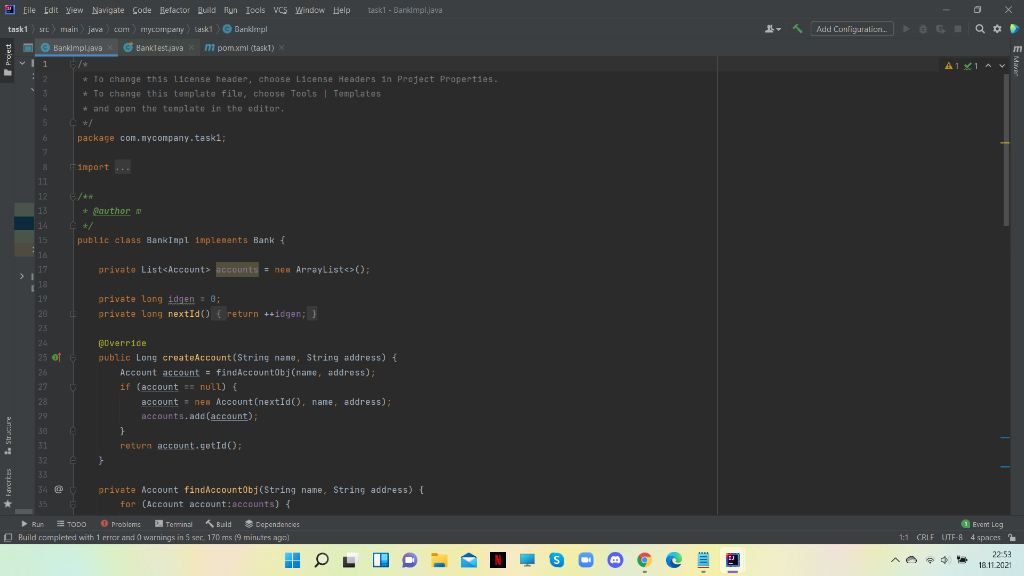Click the Settings gear in the toolbar

[x=997, y=29]
